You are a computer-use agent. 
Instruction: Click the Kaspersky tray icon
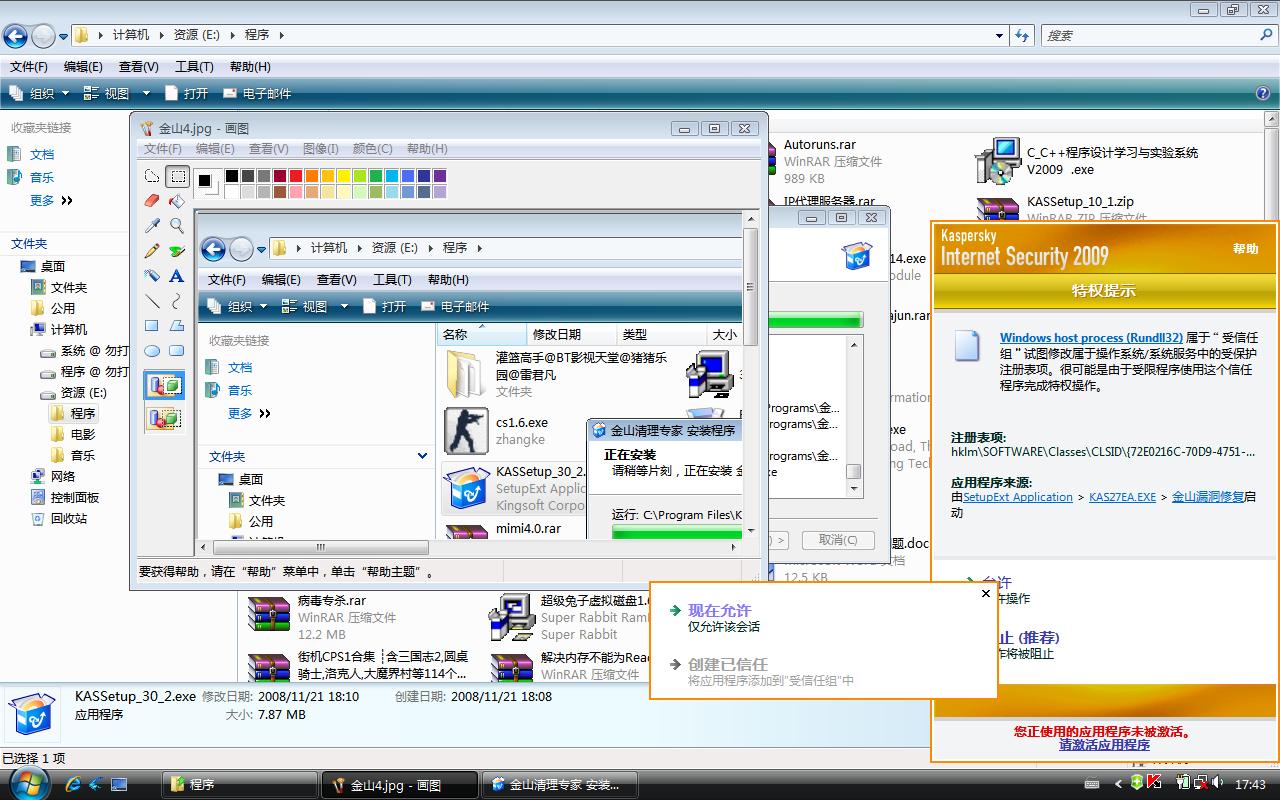click(x=1154, y=783)
